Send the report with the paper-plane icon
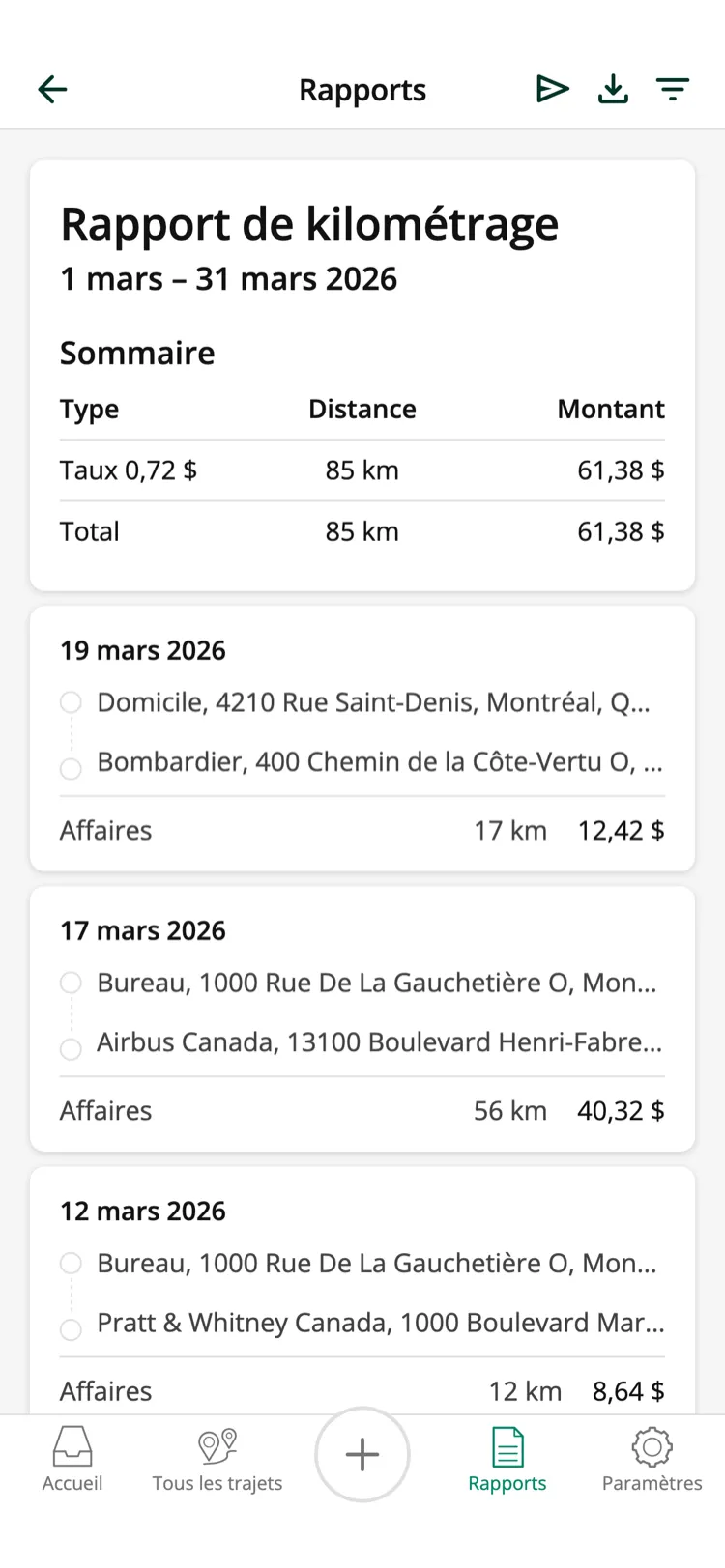The image size is (725, 1568). click(x=553, y=89)
